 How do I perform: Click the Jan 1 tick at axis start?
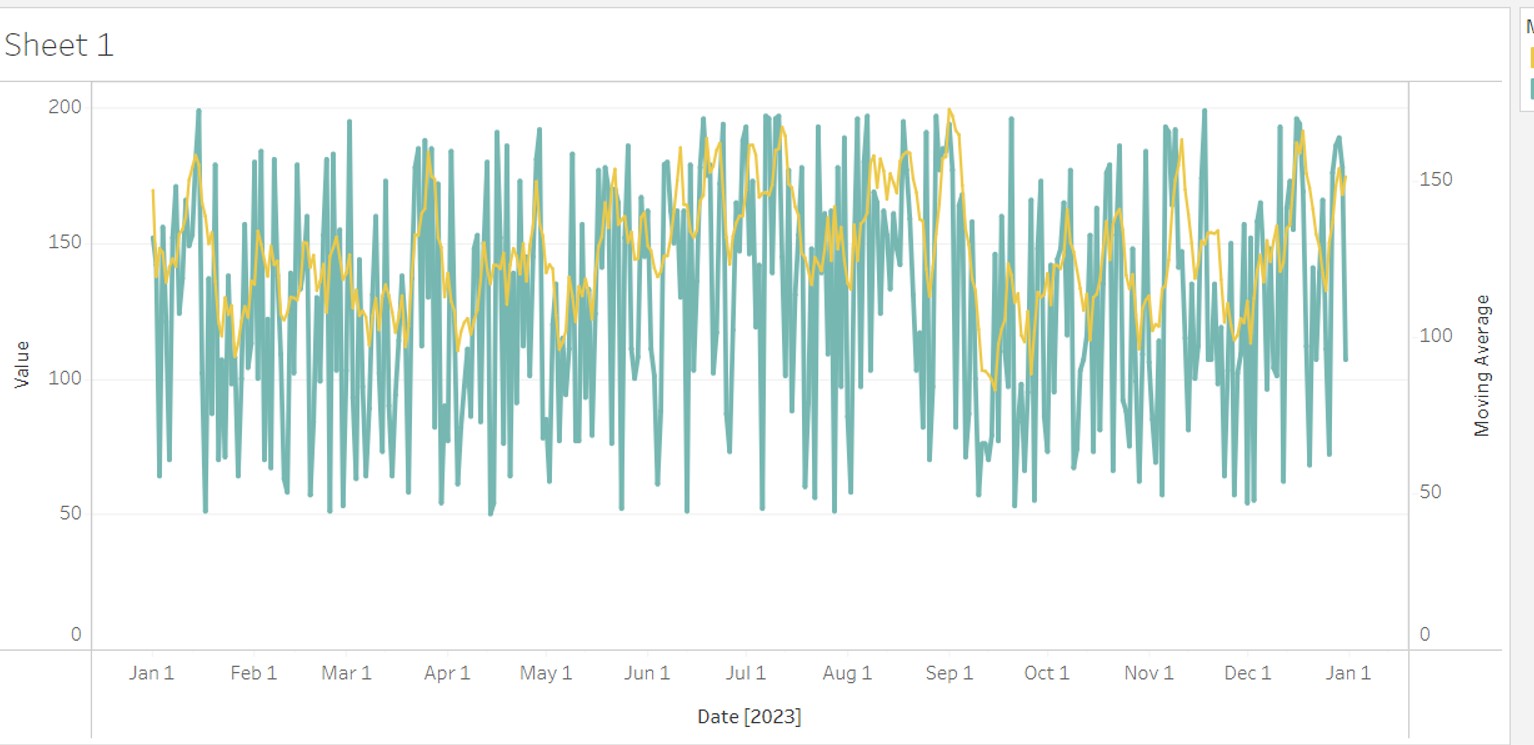151,673
